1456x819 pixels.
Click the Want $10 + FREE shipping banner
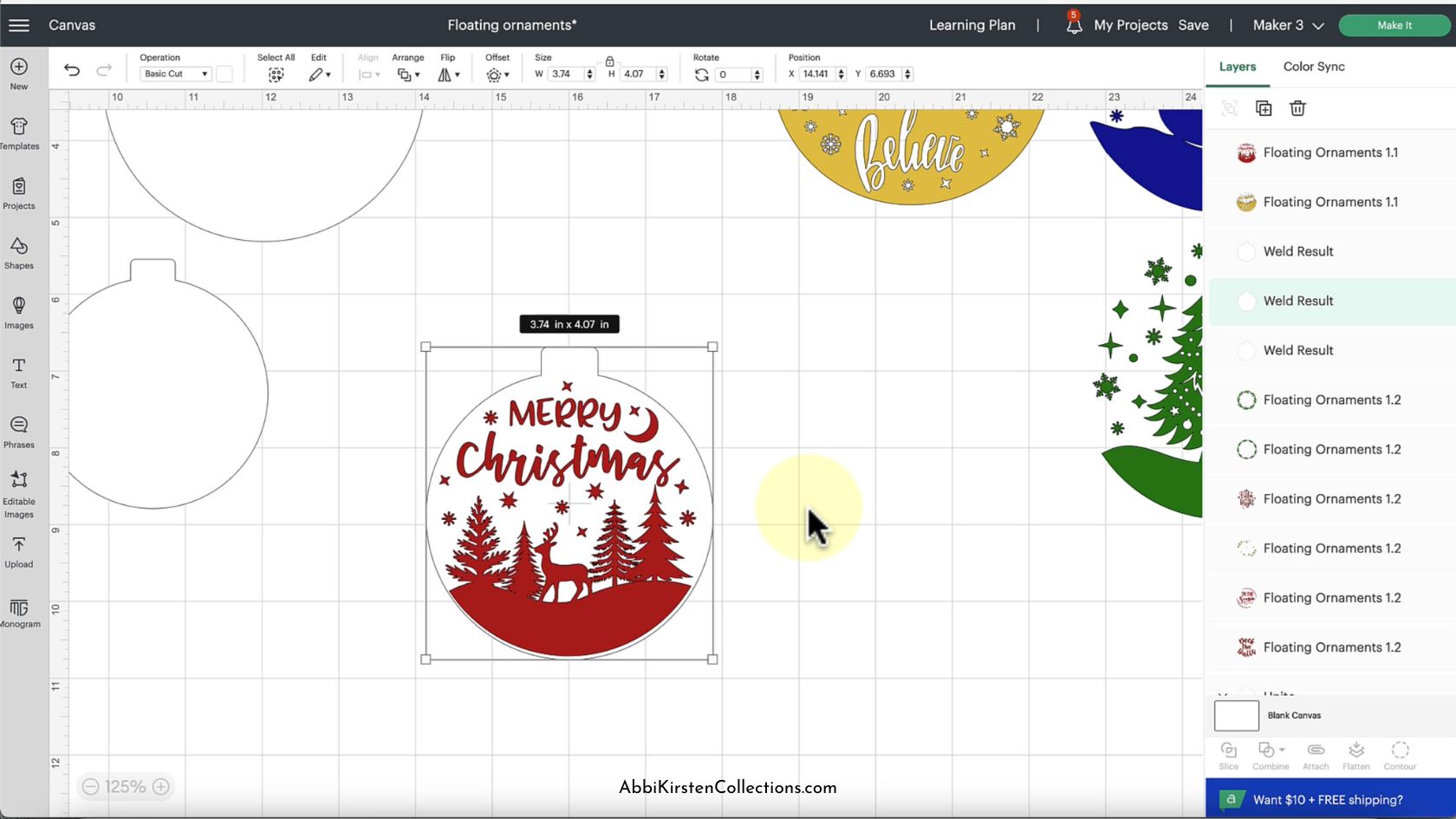1330,799
